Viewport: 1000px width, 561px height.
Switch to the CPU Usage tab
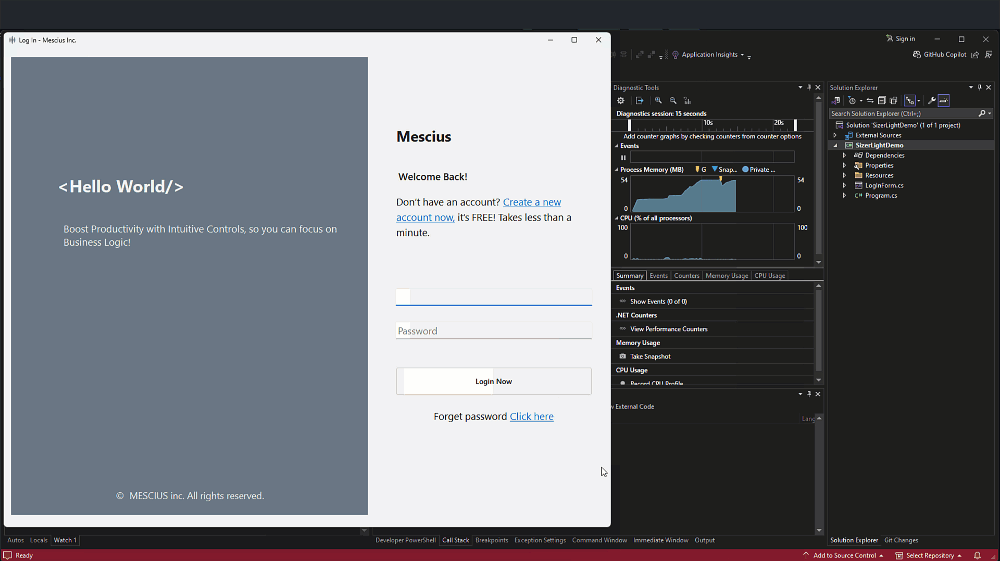click(770, 275)
